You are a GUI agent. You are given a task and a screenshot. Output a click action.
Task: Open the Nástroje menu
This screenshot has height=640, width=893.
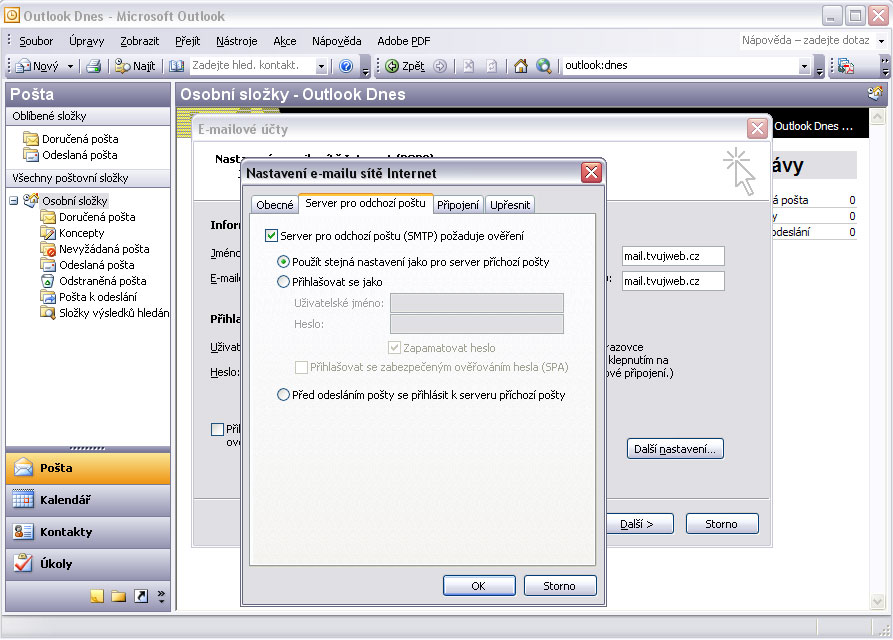coord(236,41)
